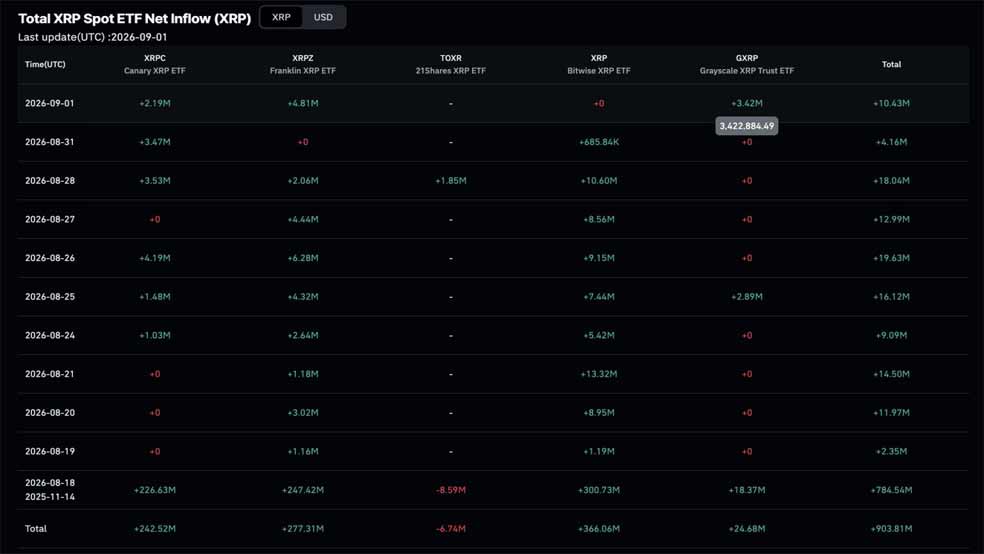Click the +8.56M Bitwise value

pyautogui.click(x=599, y=220)
